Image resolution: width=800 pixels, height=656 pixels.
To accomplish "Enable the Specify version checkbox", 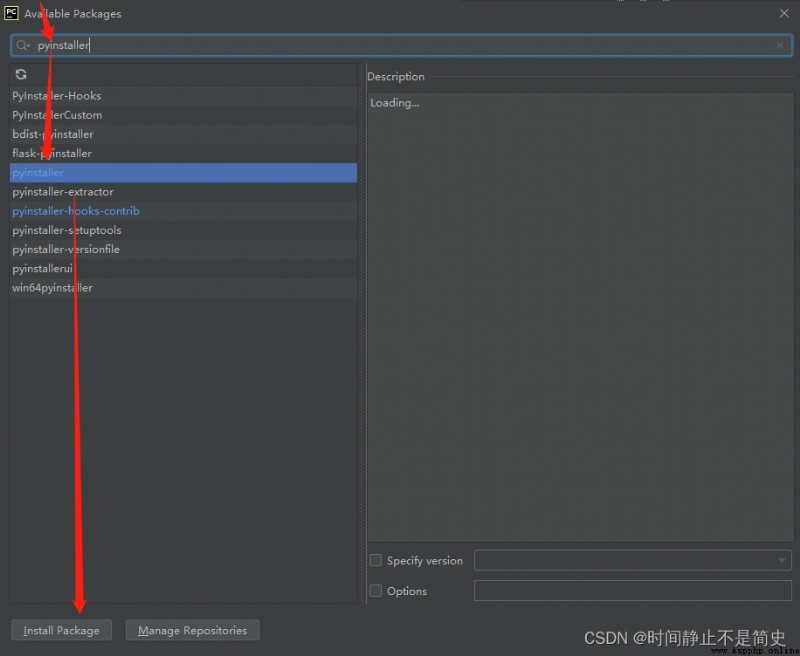I will pyautogui.click(x=376, y=560).
